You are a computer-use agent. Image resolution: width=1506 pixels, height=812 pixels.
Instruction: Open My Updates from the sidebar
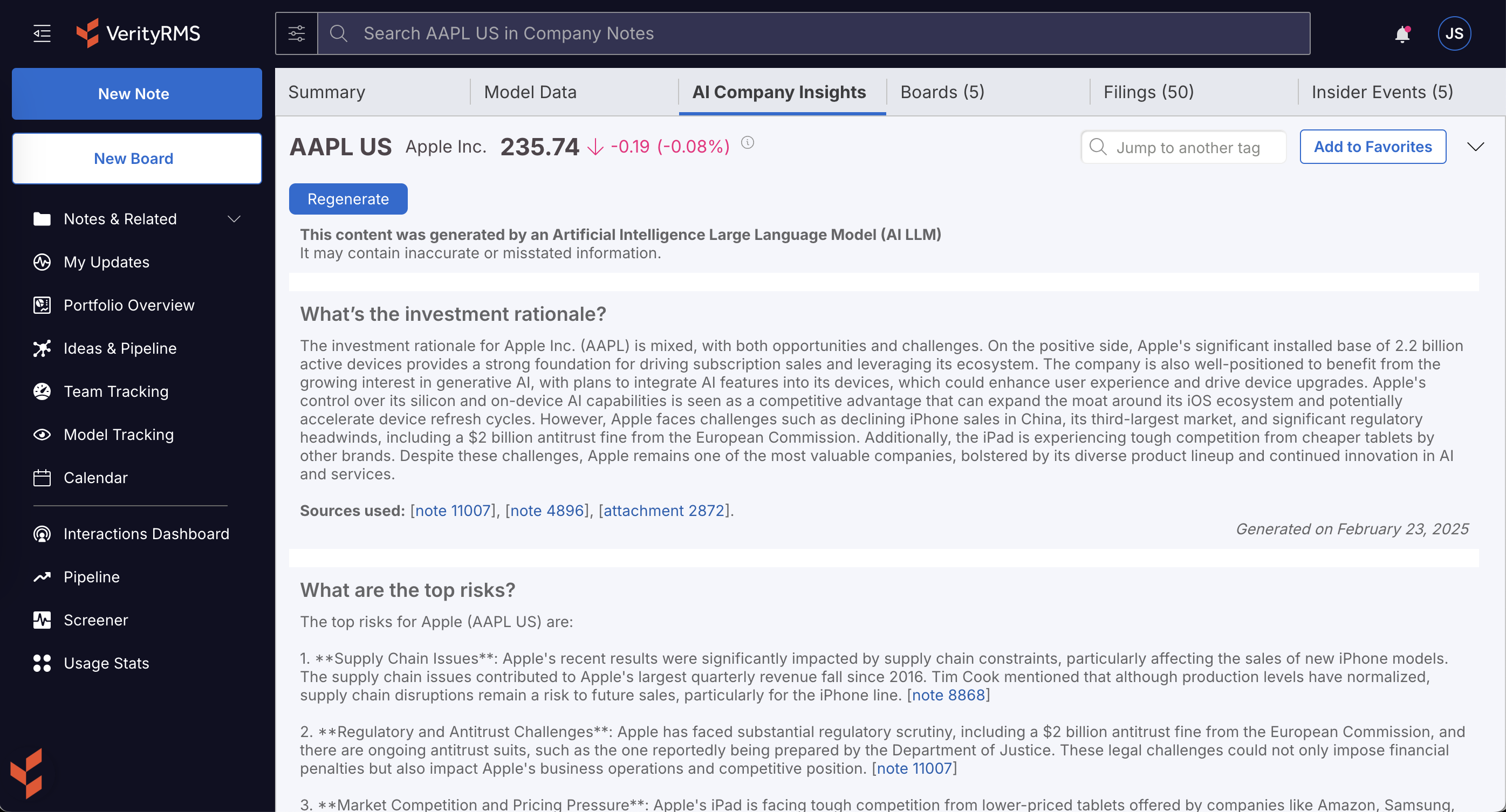click(106, 262)
